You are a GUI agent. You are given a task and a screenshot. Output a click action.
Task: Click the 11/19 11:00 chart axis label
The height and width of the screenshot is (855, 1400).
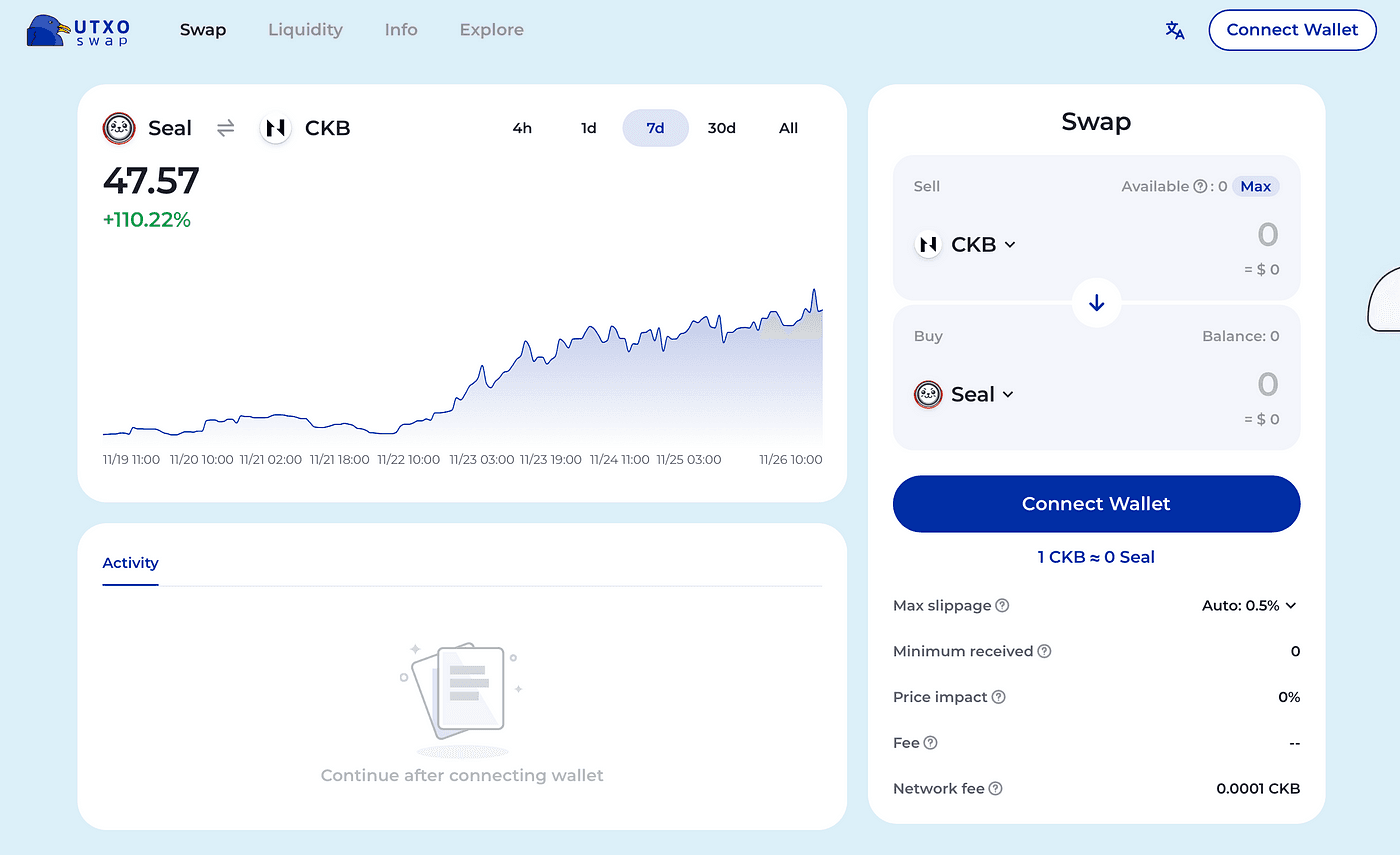[133, 460]
